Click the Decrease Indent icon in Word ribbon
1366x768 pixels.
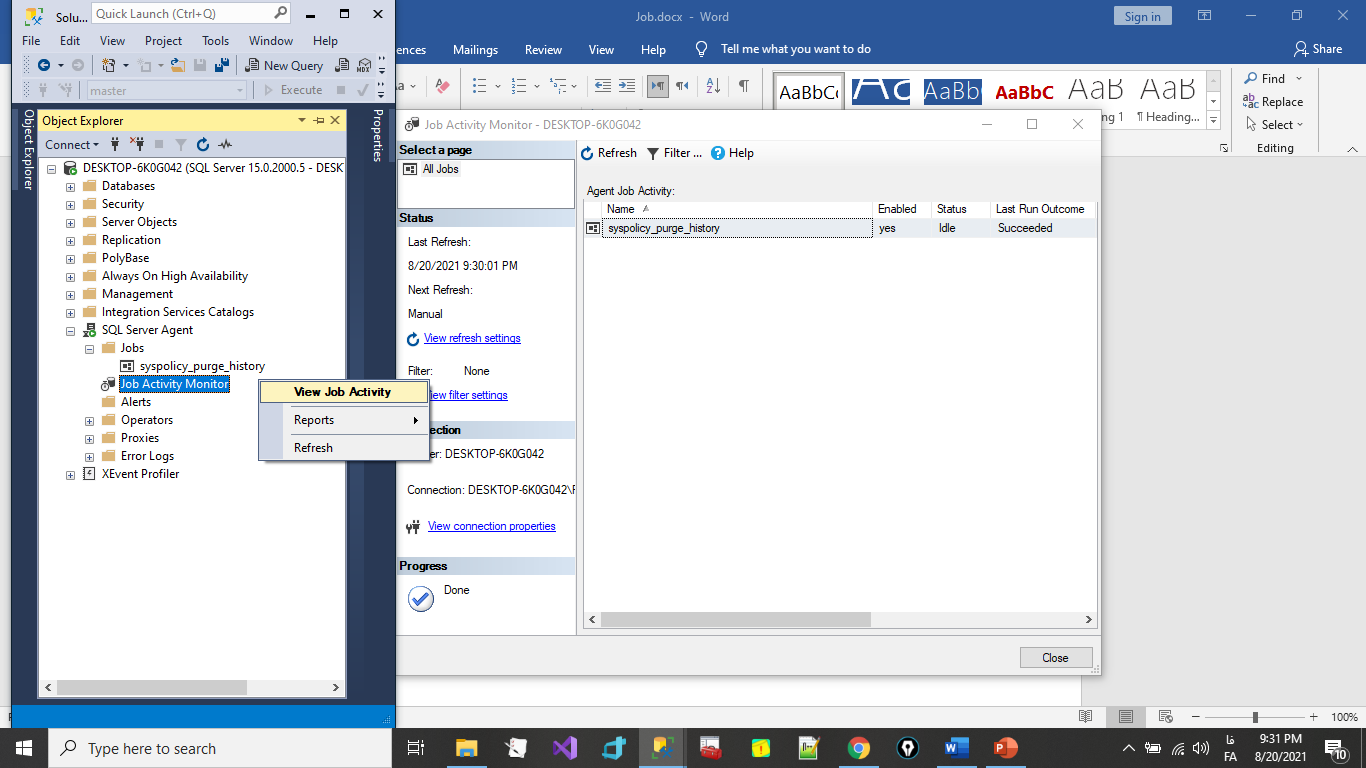[x=603, y=86]
